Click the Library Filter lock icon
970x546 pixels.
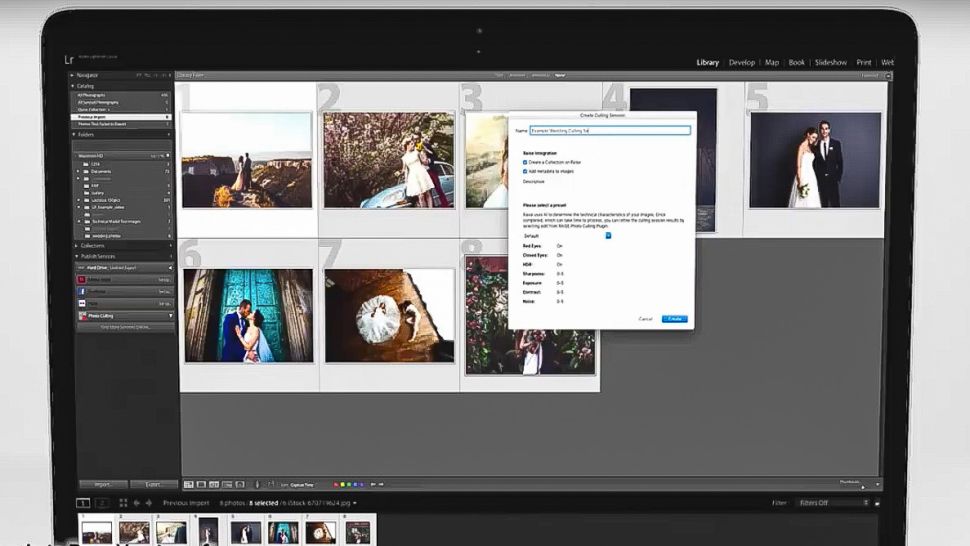[x=888, y=75]
